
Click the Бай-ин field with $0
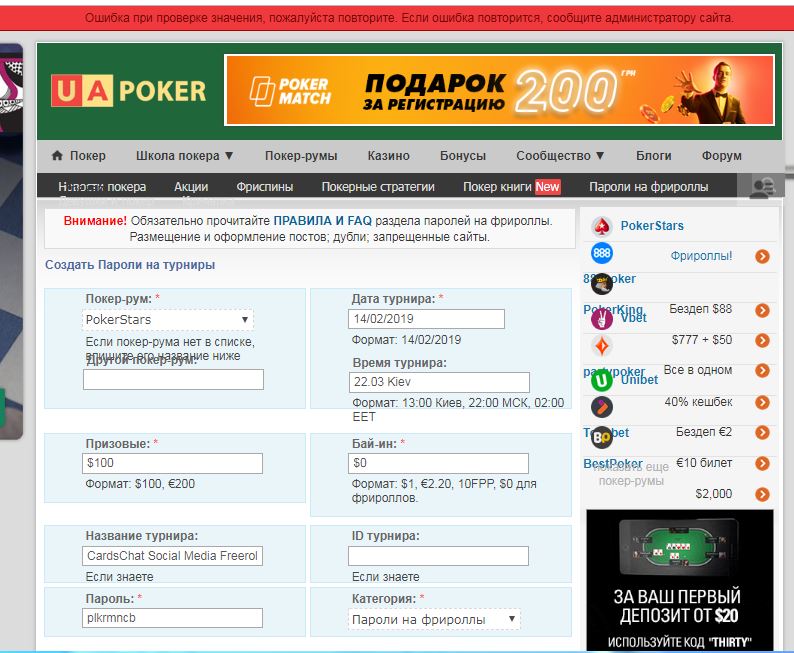[439, 463]
